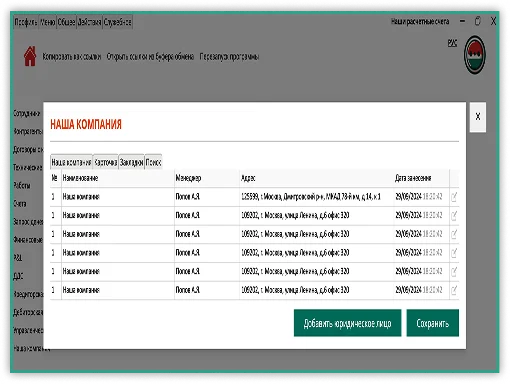
Task: Open the Меню menu item
Action: point(47,22)
